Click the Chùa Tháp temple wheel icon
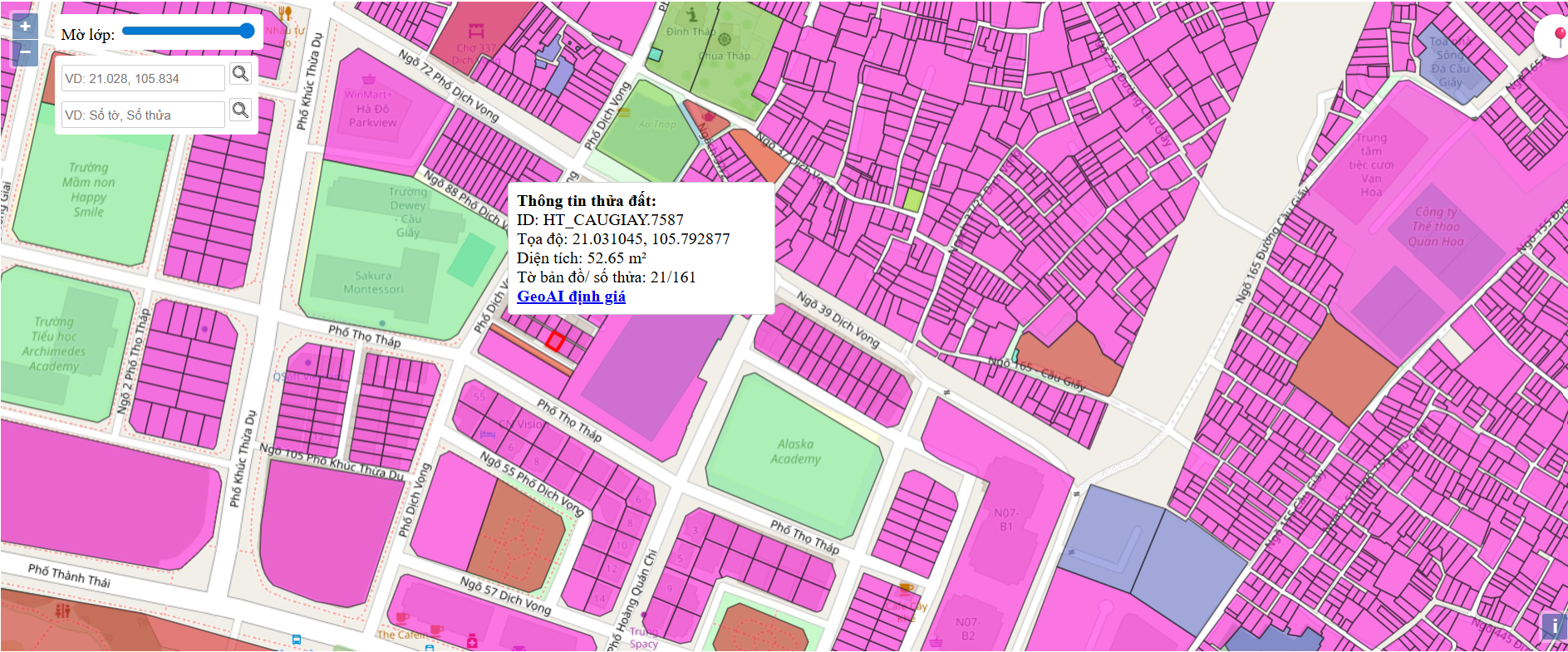This screenshot has width=1568, height=652. [x=724, y=39]
